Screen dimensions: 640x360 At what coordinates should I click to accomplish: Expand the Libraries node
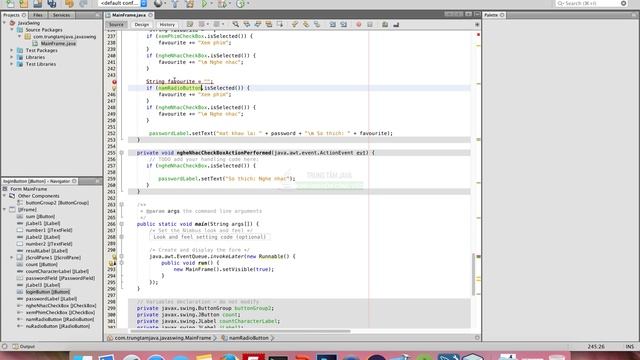12,57
